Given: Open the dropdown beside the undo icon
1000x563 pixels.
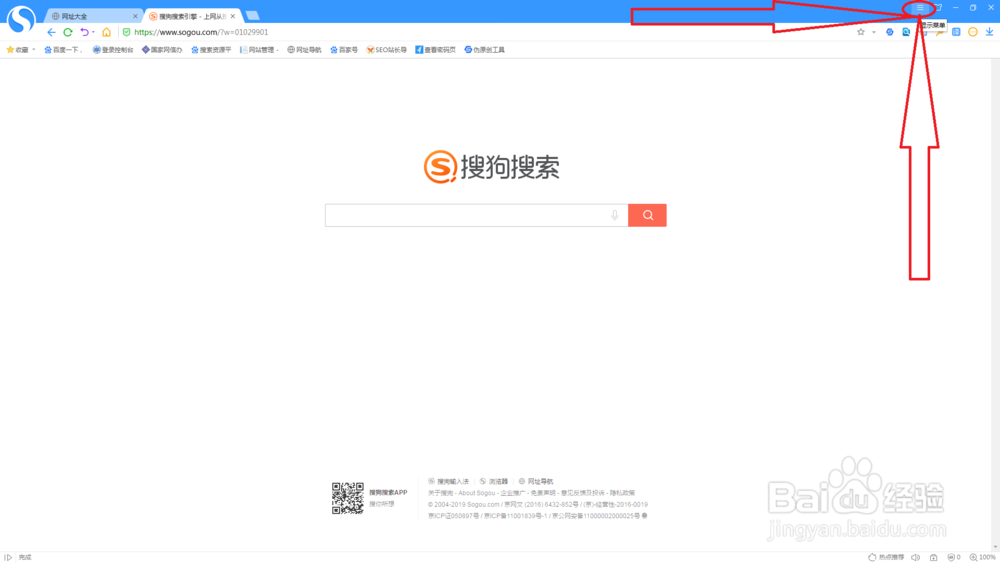Looking at the screenshot, I should (x=93, y=32).
